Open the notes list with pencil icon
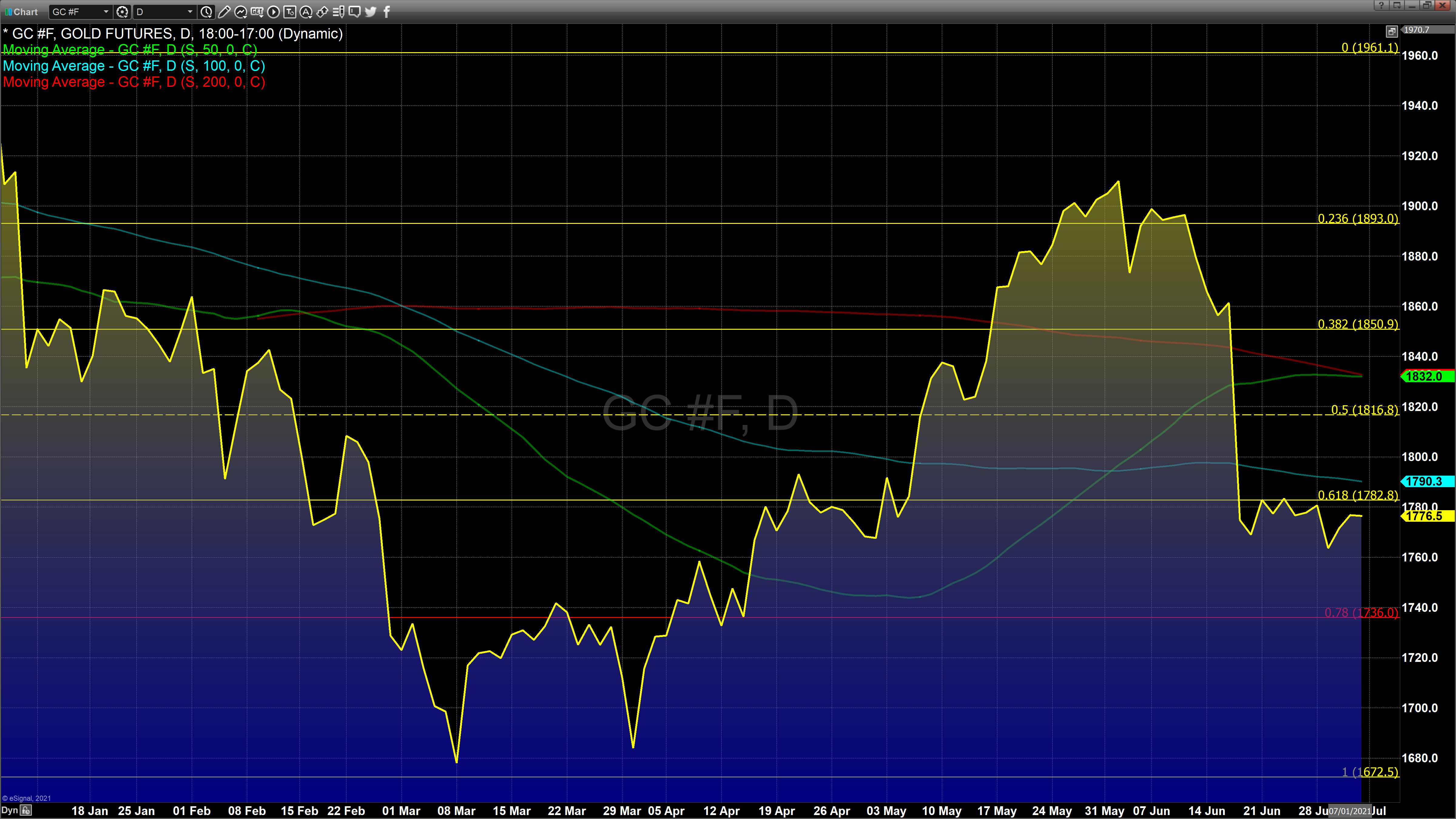 pos(339,12)
